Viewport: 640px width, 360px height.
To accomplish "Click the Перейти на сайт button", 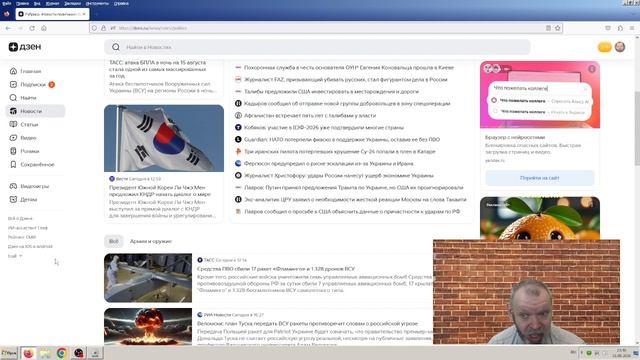I will (x=540, y=178).
